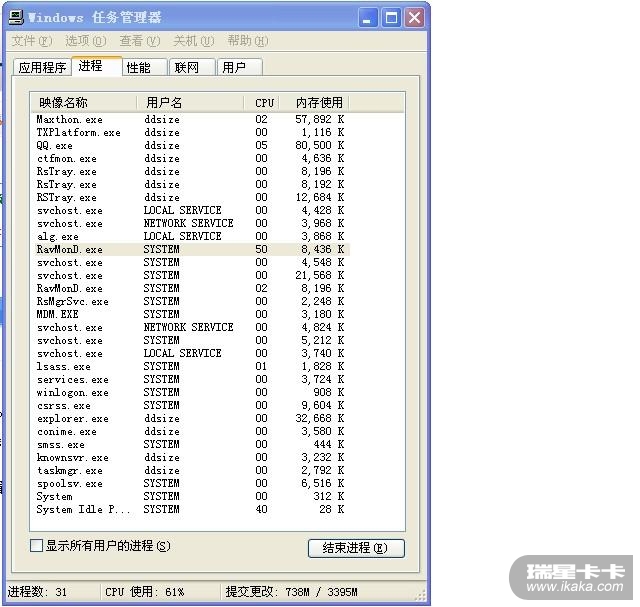The width and height of the screenshot is (640, 607).
Task: Select the QQ.exe process row
Action: coord(193,145)
